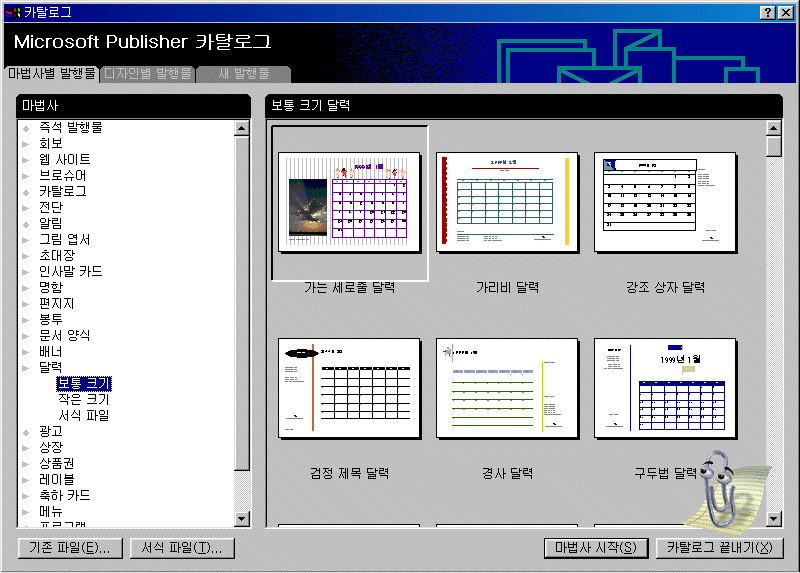The height and width of the screenshot is (573, 800).
Task: Click wizard list scroll up arrow
Action: [x=242, y=128]
